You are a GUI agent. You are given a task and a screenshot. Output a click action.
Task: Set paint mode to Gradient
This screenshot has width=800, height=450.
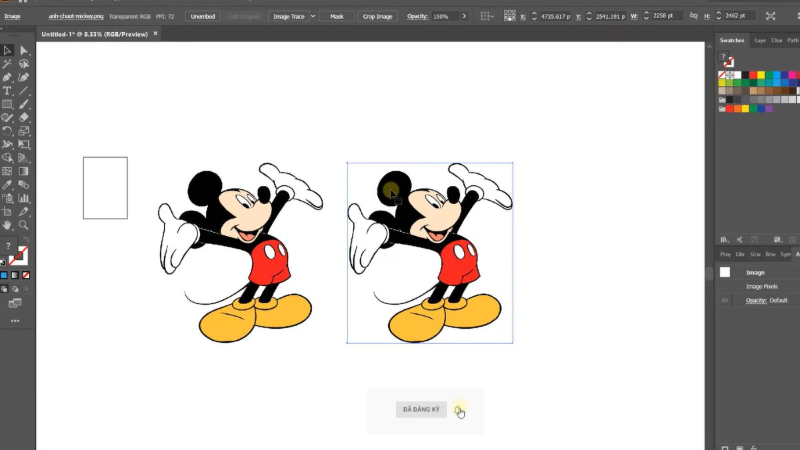click(15, 275)
